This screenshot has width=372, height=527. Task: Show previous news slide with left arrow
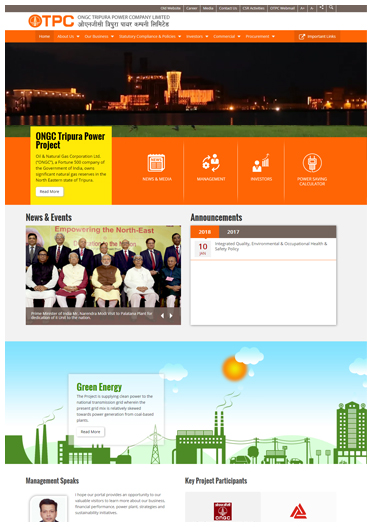[x=162, y=316]
